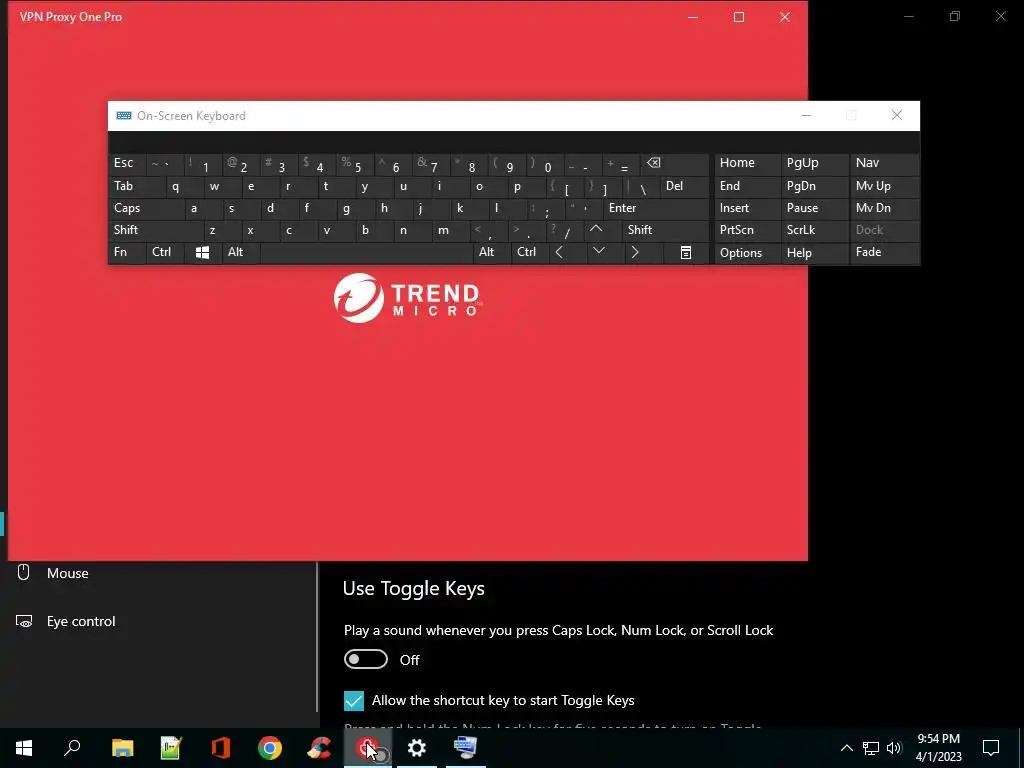Toggle the left Ctrl key
Viewport: 1024px width, 768px height.
(165, 253)
